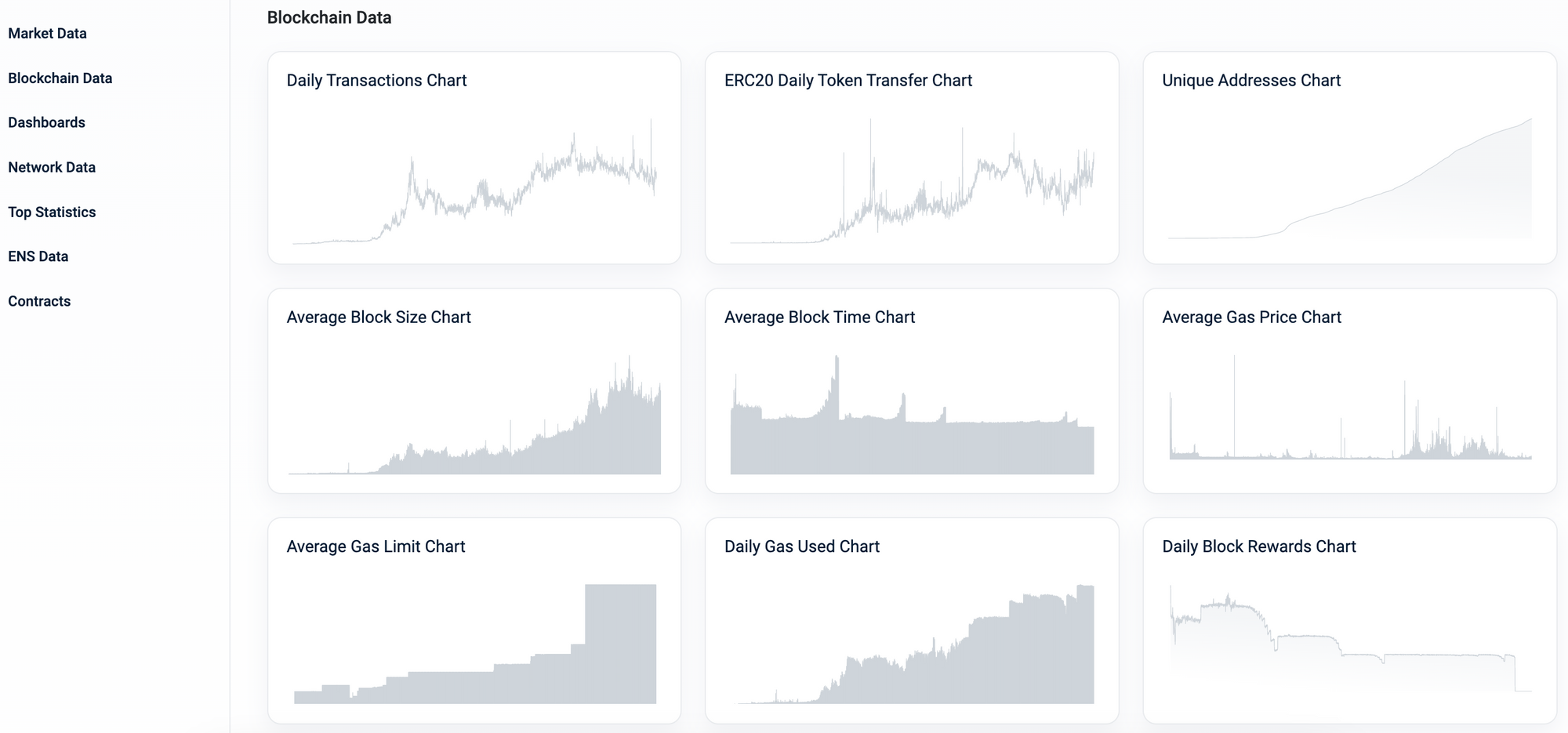Open Average Block Time Chart card
Screen dimensions: 1568x733
912,390
